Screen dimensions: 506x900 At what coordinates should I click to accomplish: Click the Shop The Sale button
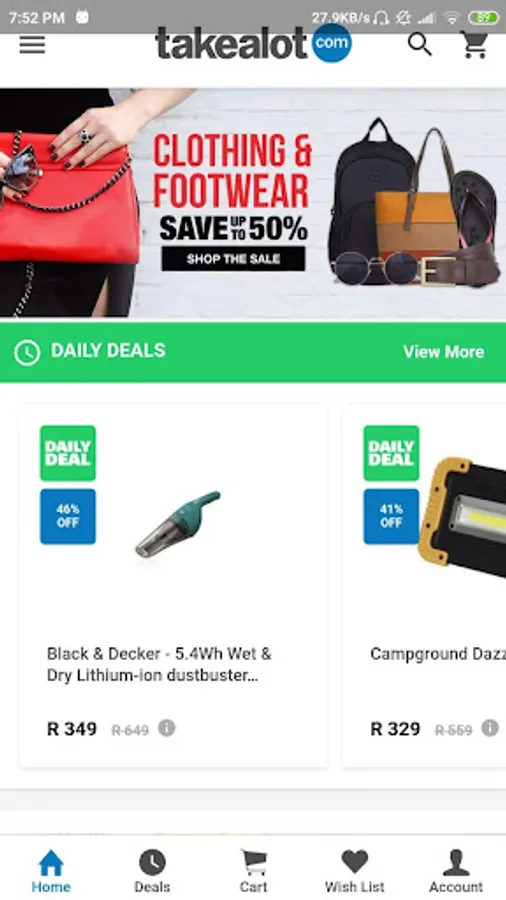pos(233,259)
